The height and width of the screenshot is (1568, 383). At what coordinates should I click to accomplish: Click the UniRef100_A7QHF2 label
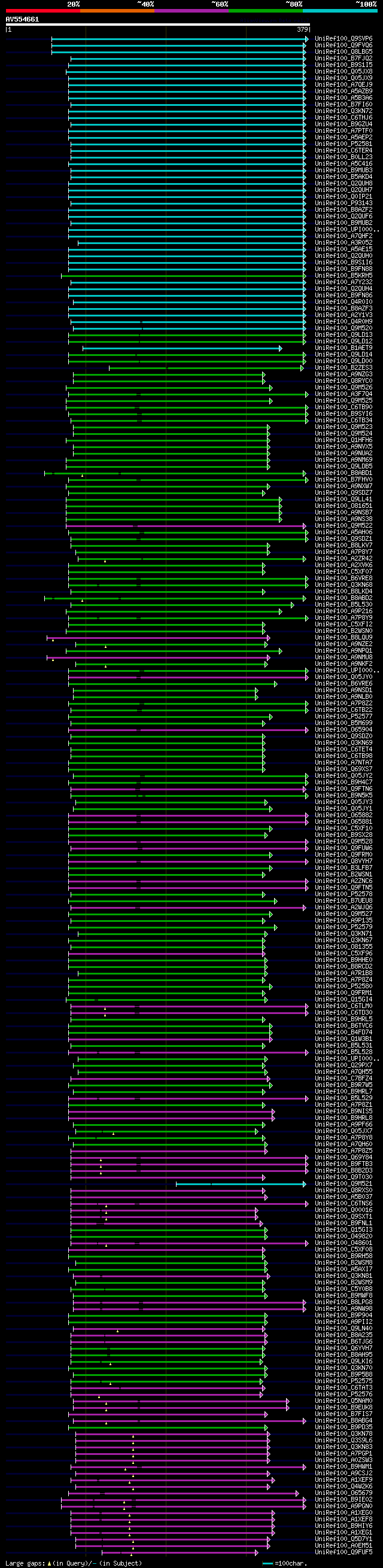coord(344,236)
